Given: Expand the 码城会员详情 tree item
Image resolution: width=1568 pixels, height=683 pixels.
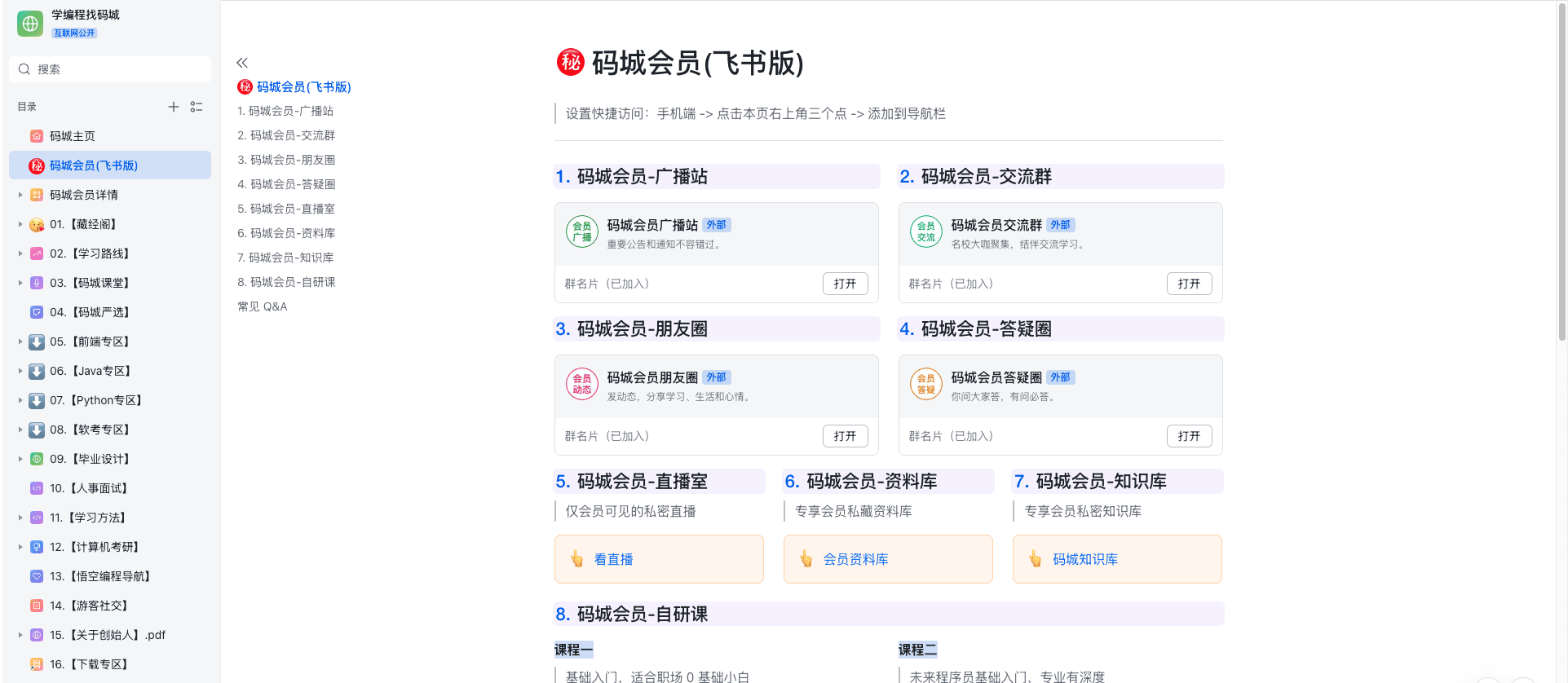Looking at the screenshot, I should [20, 195].
